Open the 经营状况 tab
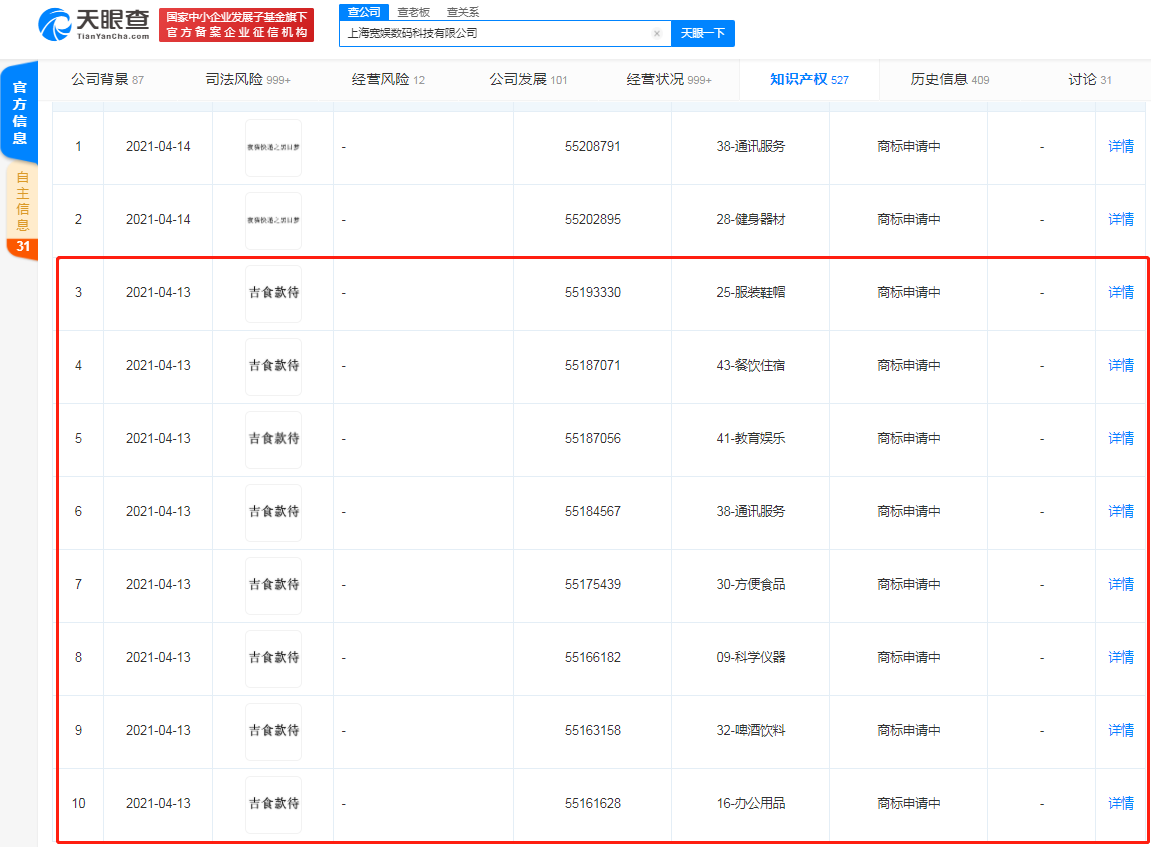The height and width of the screenshot is (847, 1151). click(x=669, y=79)
